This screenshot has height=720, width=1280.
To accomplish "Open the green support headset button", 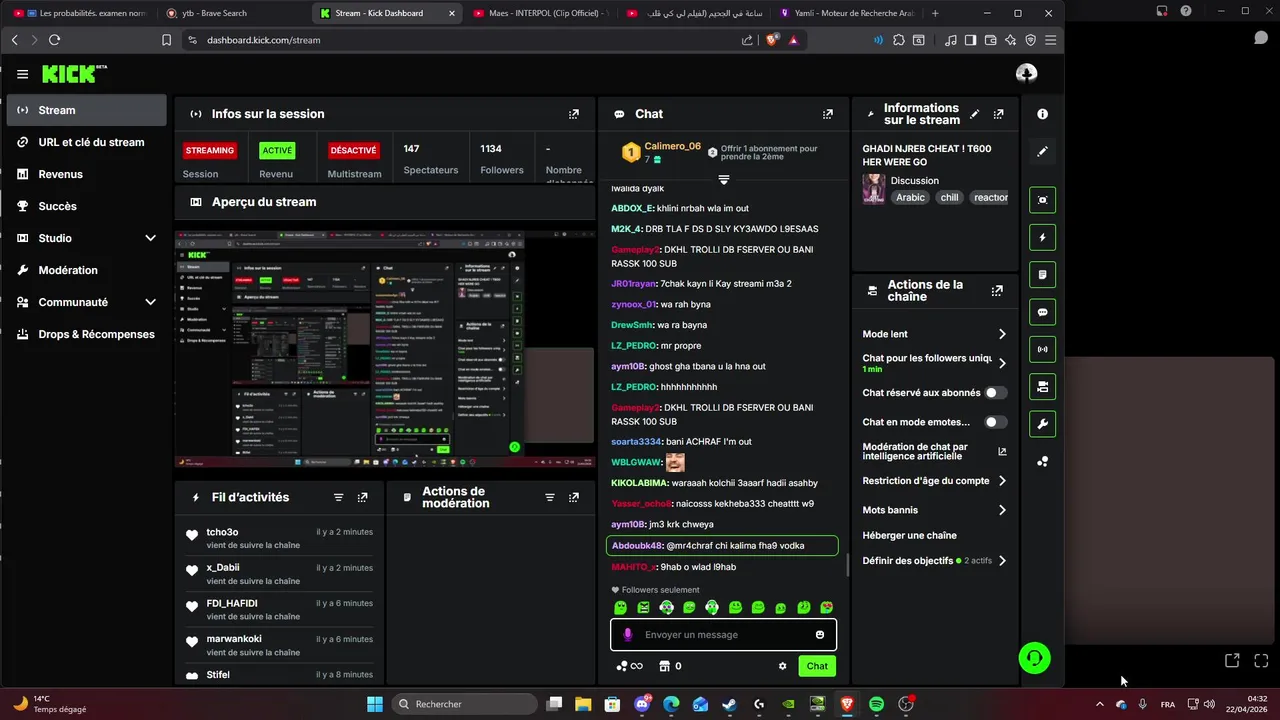I will click(x=1034, y=657).
